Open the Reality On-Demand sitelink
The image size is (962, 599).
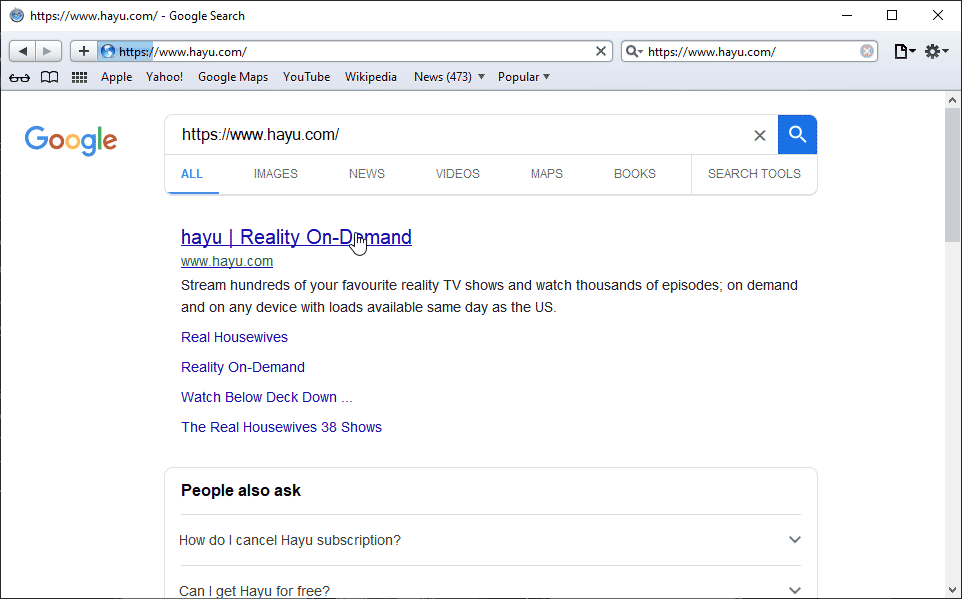243,367
